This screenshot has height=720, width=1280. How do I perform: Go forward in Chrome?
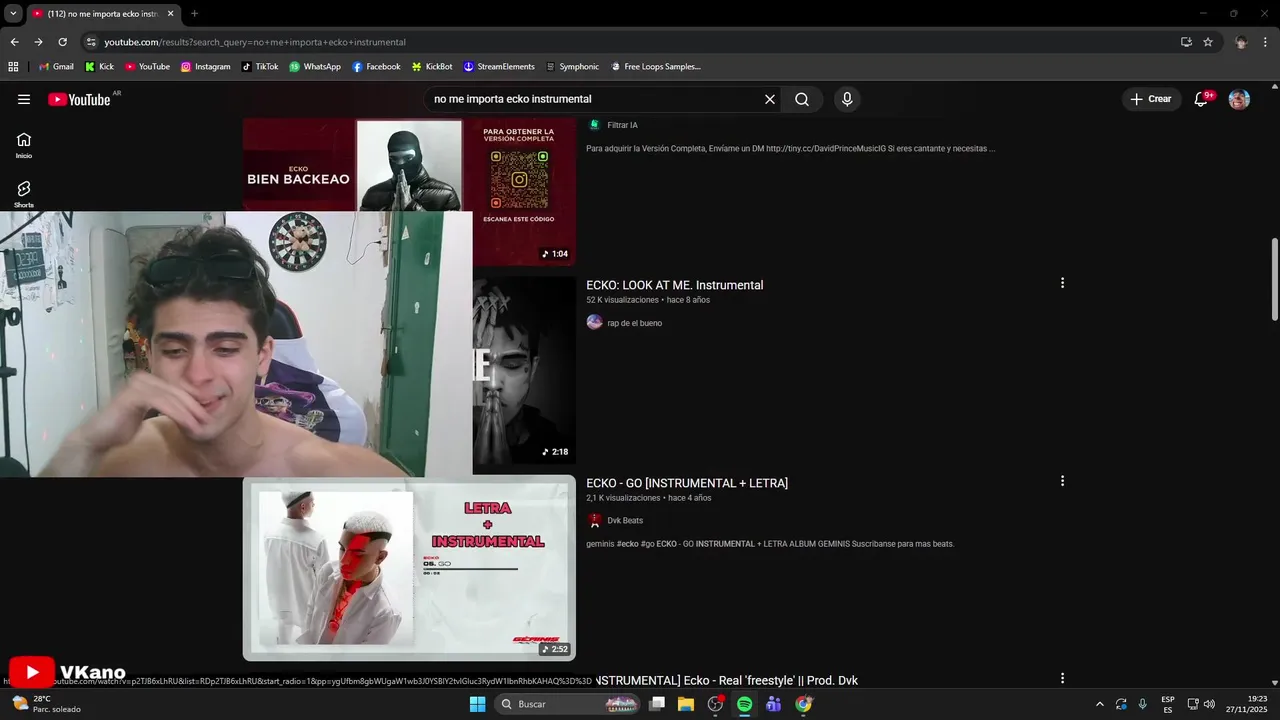[38, 42]
